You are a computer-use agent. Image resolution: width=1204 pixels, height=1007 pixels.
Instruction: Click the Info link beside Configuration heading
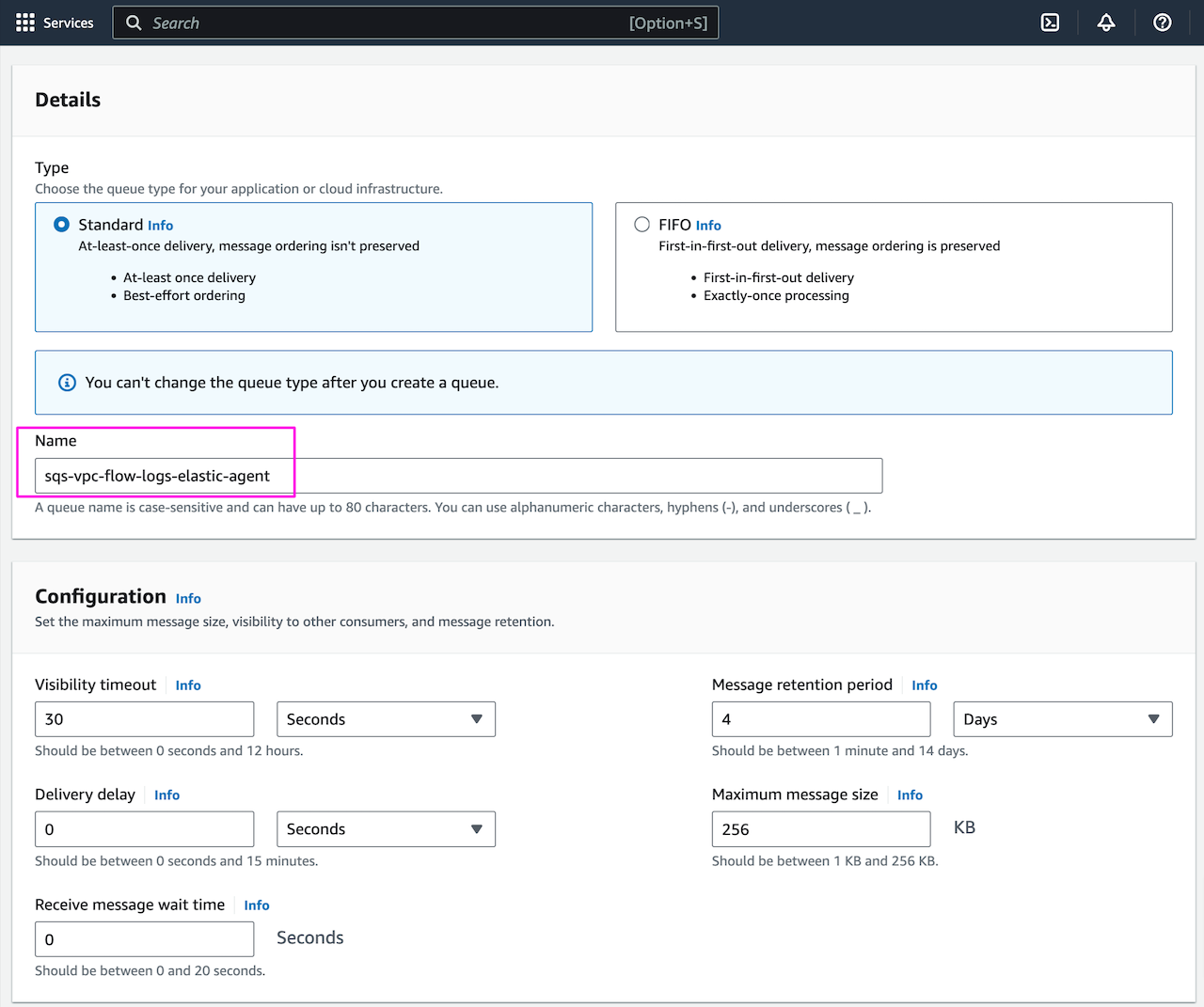188,598
